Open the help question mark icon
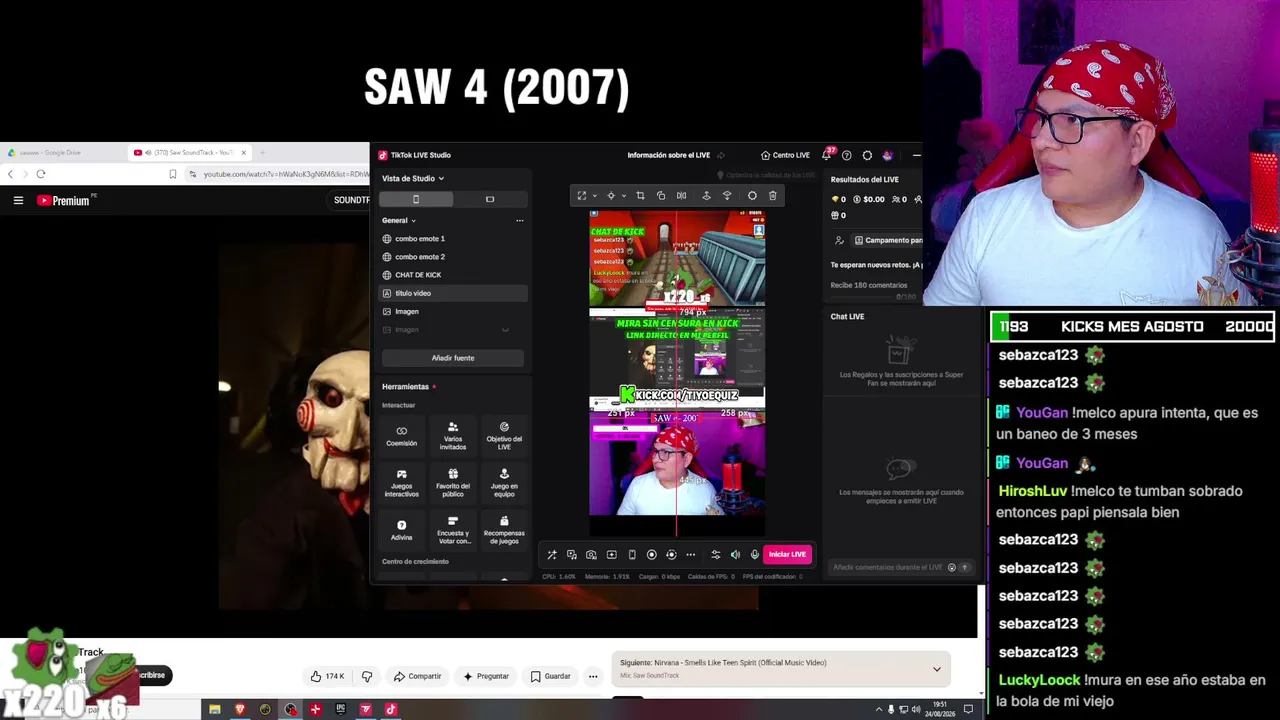Viewport: 1280px width, 720px height. tap(847, 155)
